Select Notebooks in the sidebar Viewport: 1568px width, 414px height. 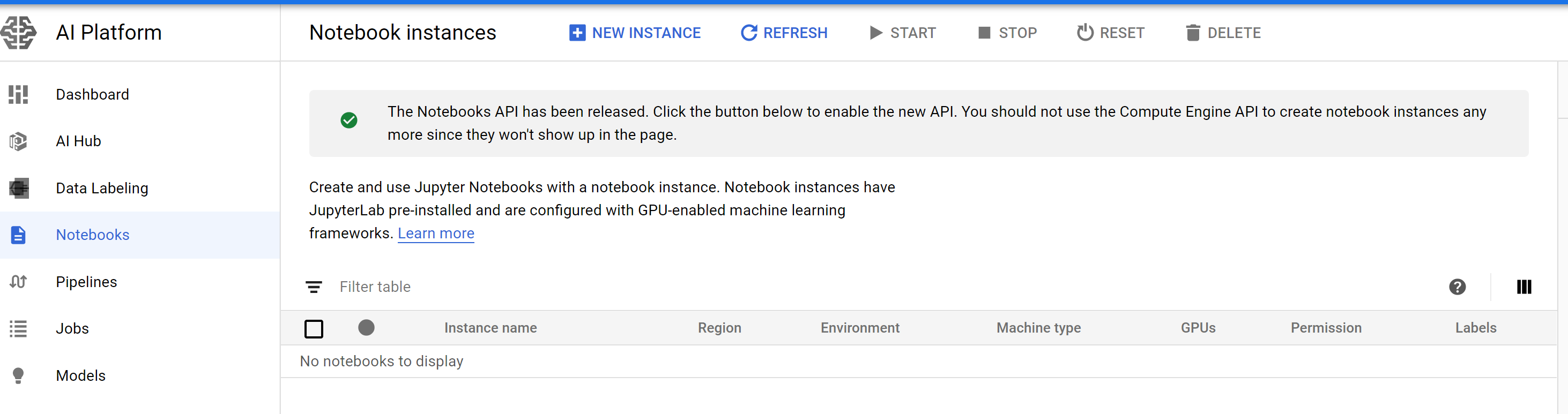point(140,235)
